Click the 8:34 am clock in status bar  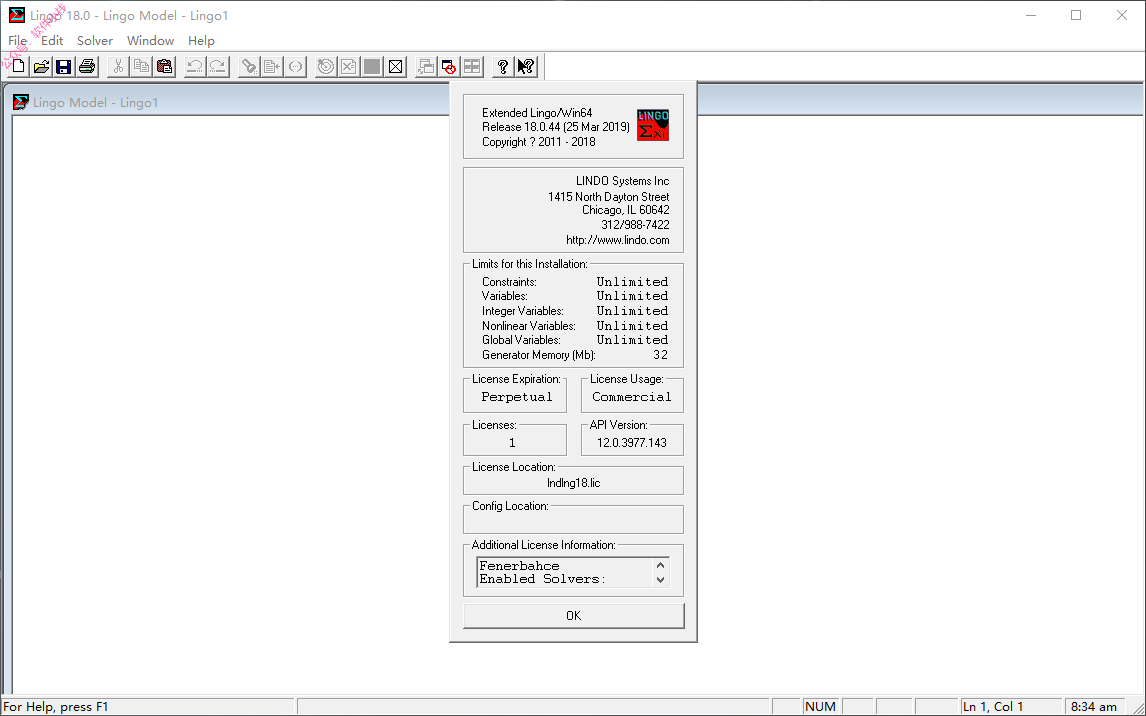point(1093,707)
